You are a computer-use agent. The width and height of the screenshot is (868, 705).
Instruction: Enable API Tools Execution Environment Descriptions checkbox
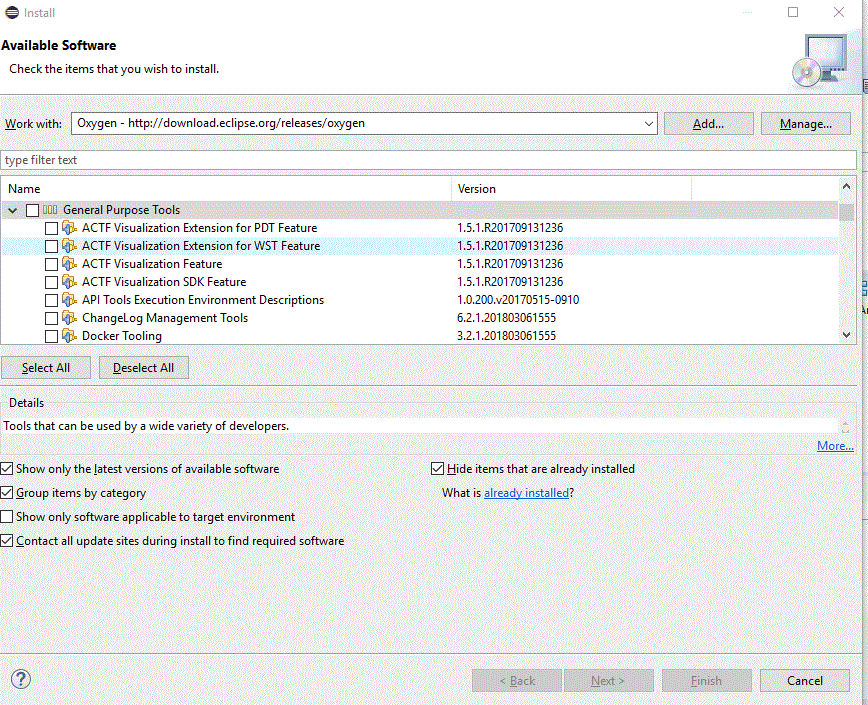51,300
